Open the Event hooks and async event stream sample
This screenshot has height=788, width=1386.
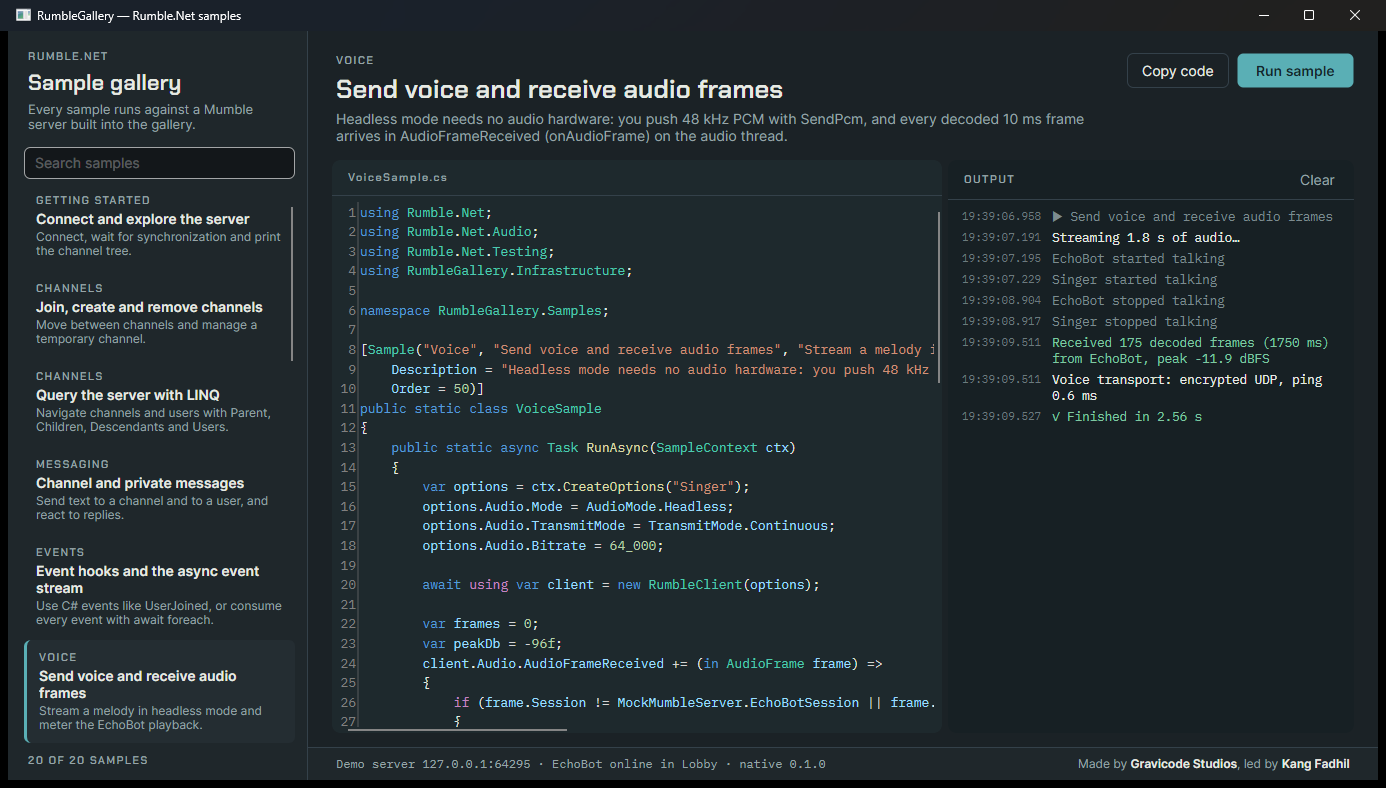pyautogui.click(x=159, y=585)
